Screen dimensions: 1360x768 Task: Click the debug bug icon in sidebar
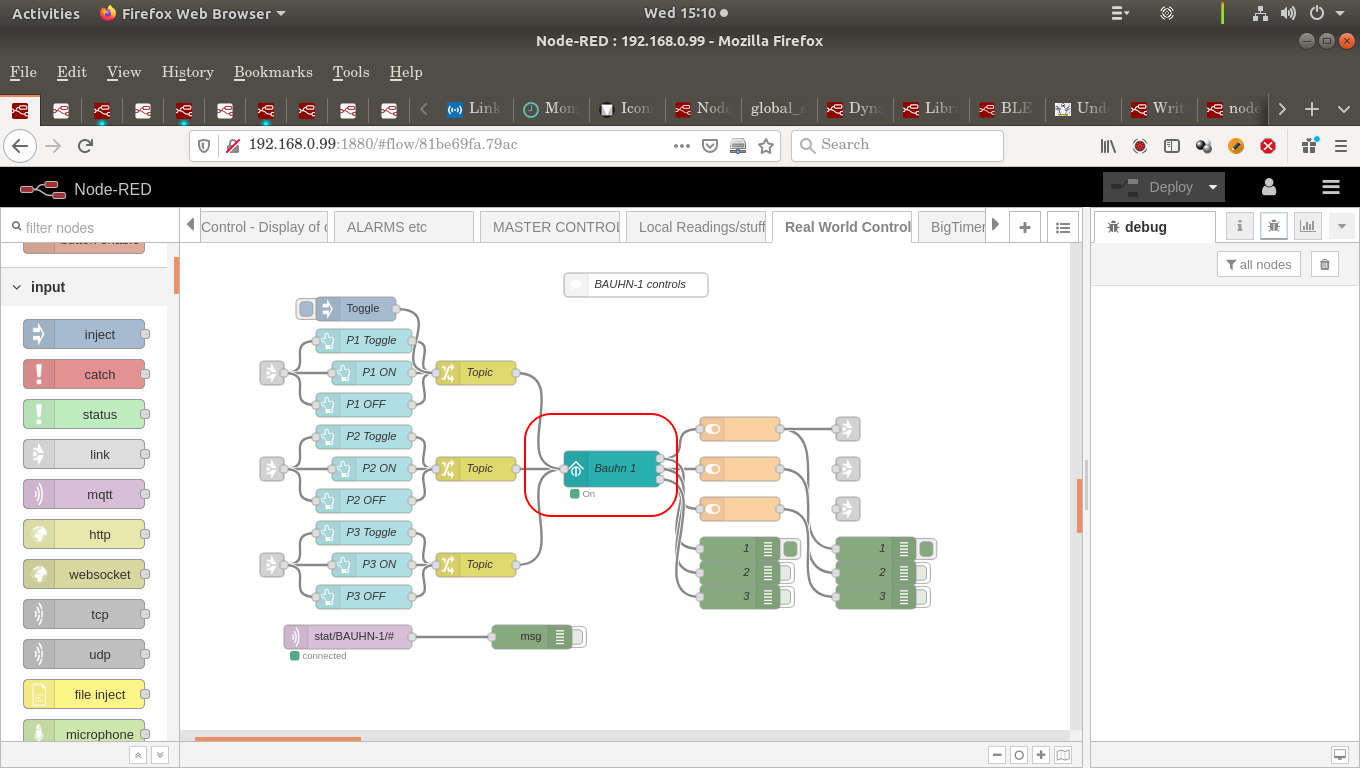pos(1273,226)
